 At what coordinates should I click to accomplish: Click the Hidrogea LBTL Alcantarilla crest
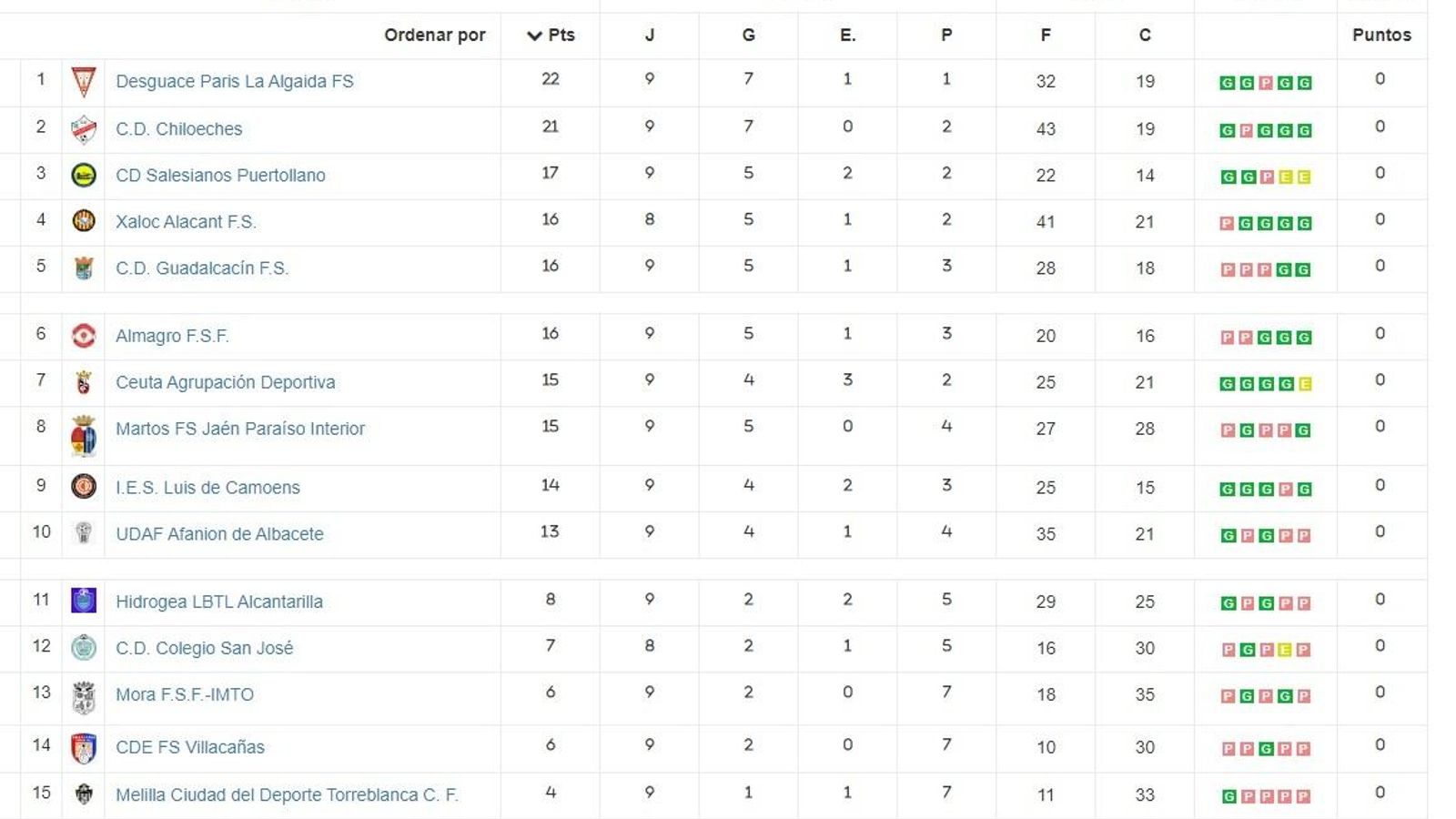click(83, 600)
